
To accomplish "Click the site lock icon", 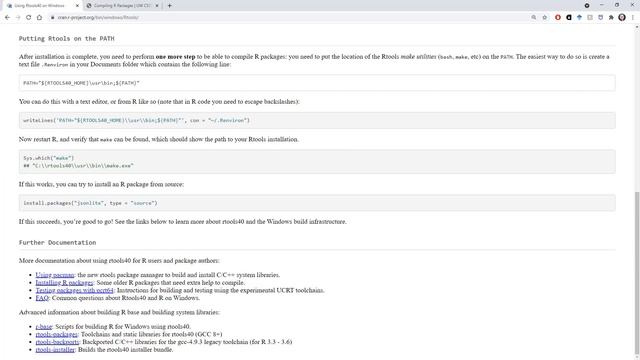I will pyautogui.click(x=52, y=18).
